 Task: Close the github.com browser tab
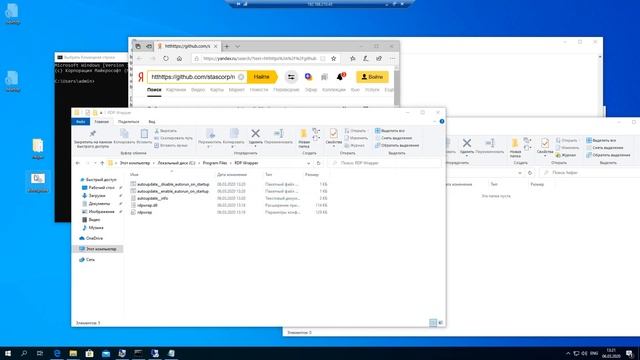(x=216, y=47)
